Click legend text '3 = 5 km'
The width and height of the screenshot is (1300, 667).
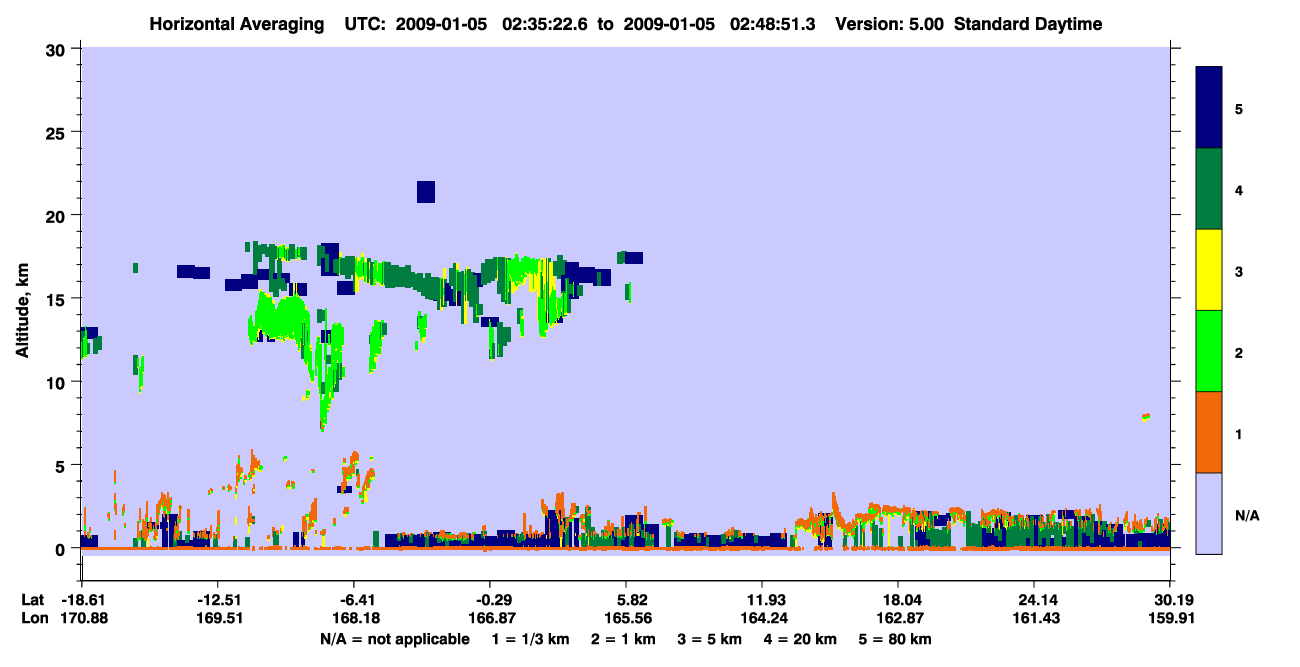pyautogui.click(x=710, y=639)
